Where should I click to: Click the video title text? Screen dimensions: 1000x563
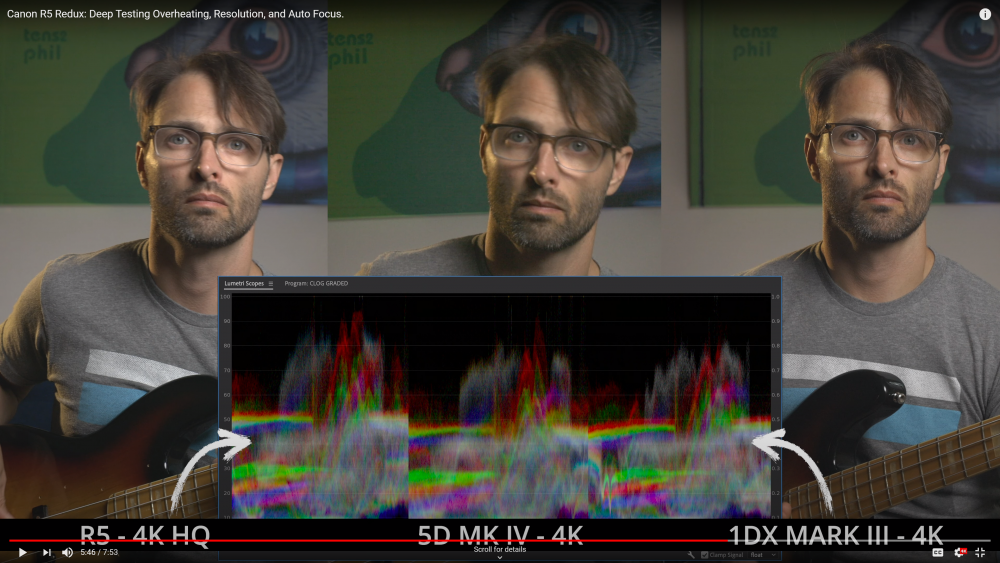[x=175, y=14]
